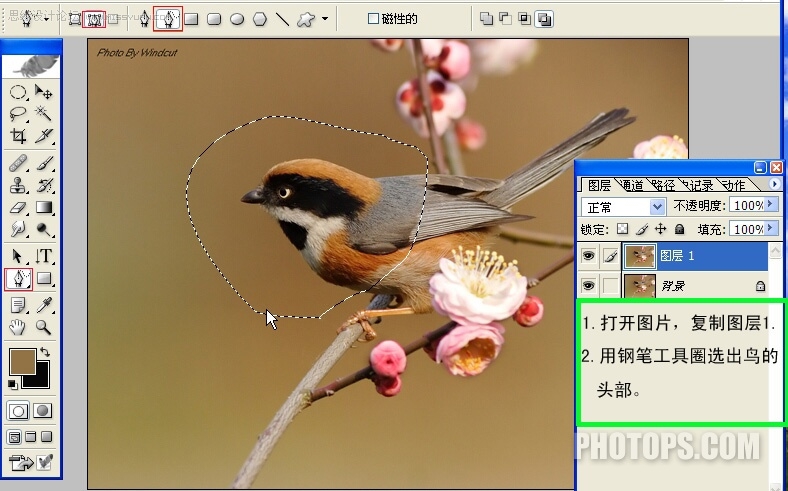Select the Eraser tool

[x=19, y=208]
